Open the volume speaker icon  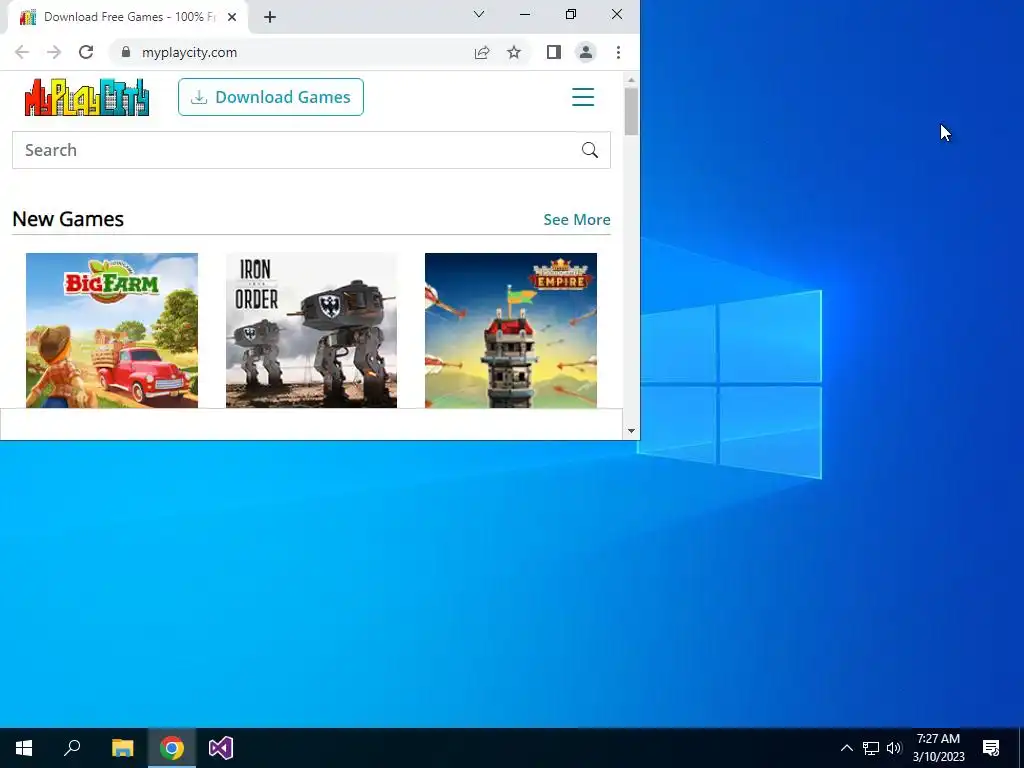pyautogui.click(x=894, y=748)
